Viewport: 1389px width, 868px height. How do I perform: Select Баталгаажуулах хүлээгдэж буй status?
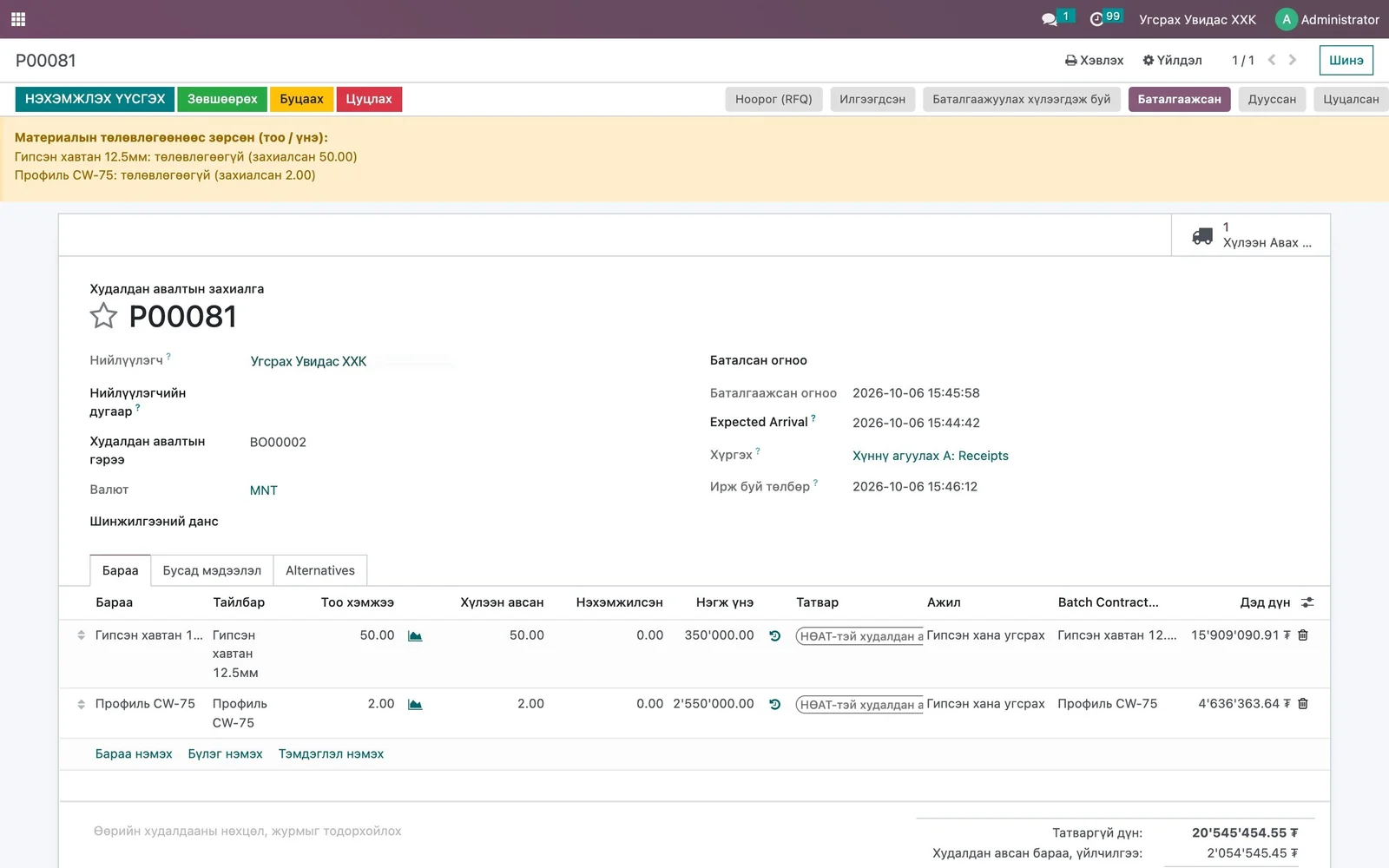click(x=1022, y=99)
